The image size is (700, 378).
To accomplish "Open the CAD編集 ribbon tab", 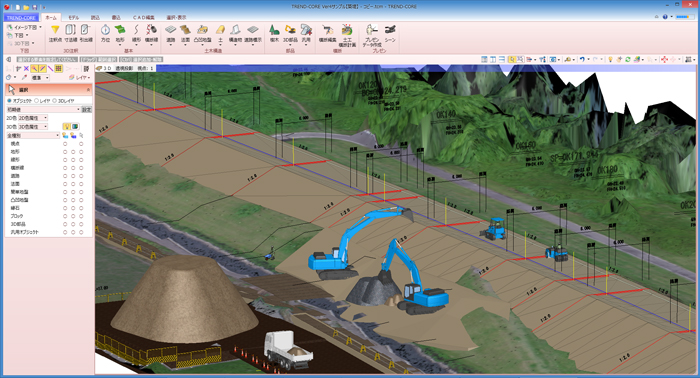I will tap(144, 17).
